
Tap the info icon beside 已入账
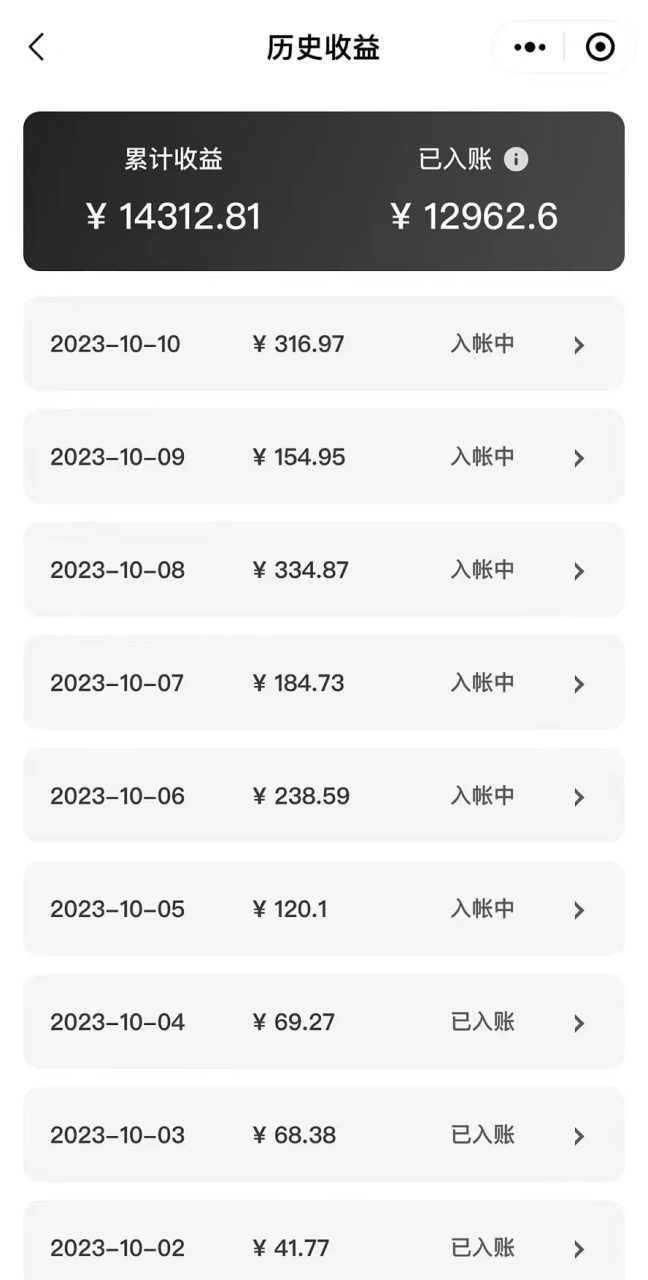pyautogui.click(x=516, y=159)
